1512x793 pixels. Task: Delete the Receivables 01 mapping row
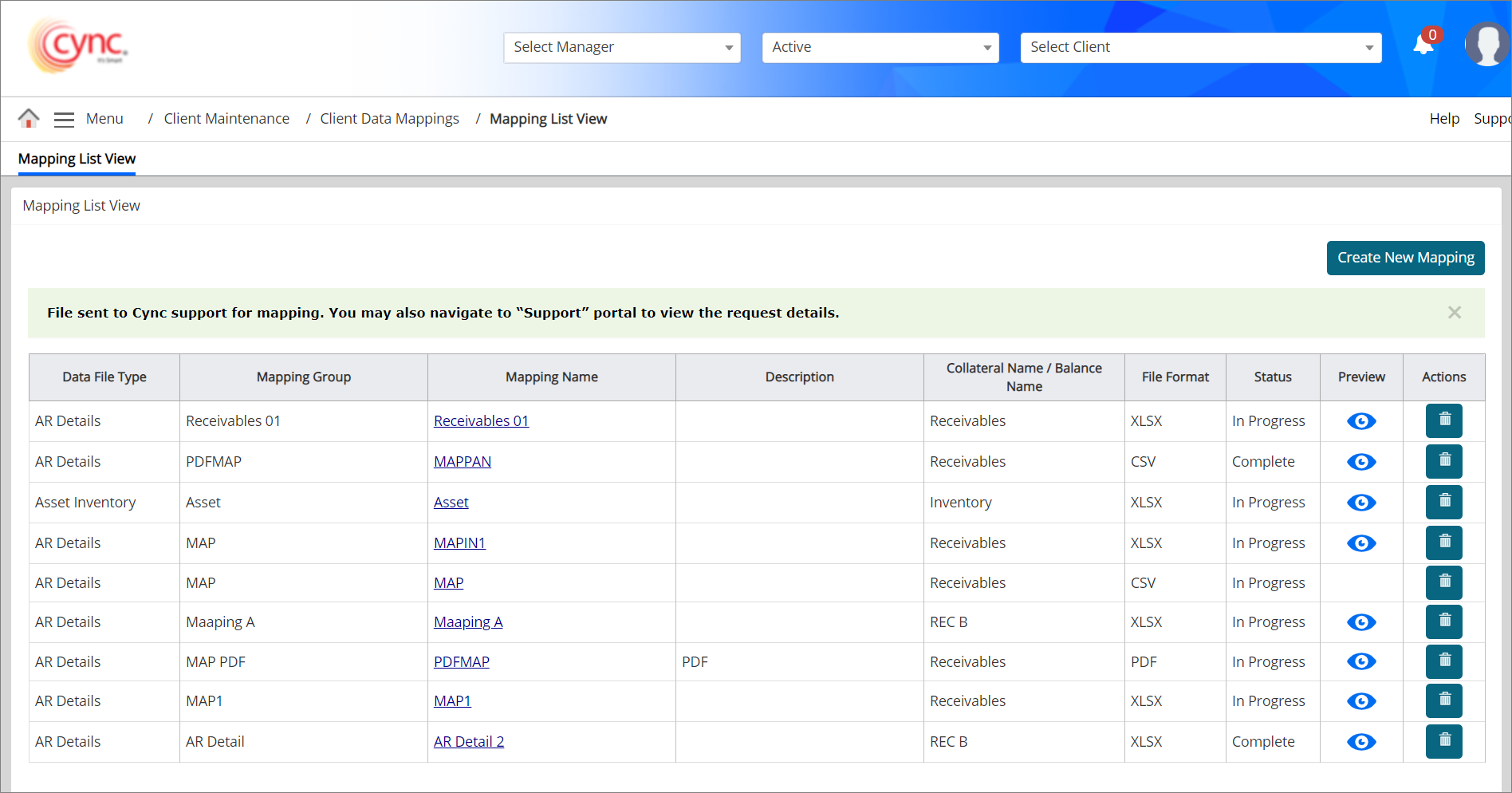tap(1443, 420)
